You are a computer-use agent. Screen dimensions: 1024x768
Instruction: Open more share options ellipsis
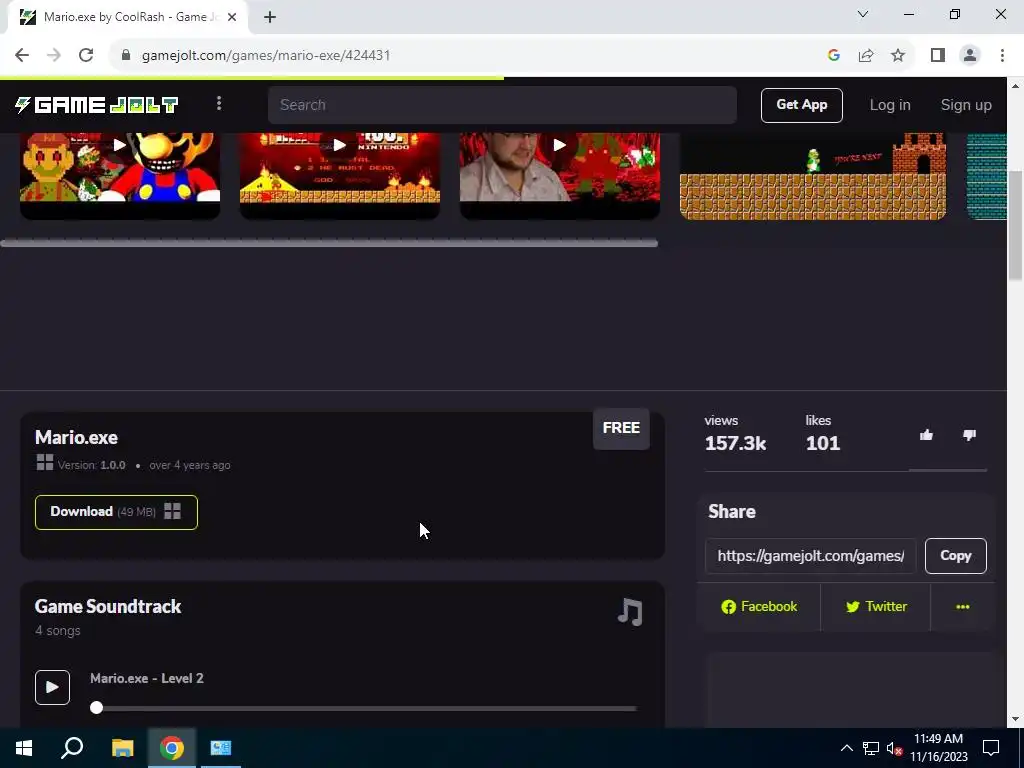click(x=963, y=607)
